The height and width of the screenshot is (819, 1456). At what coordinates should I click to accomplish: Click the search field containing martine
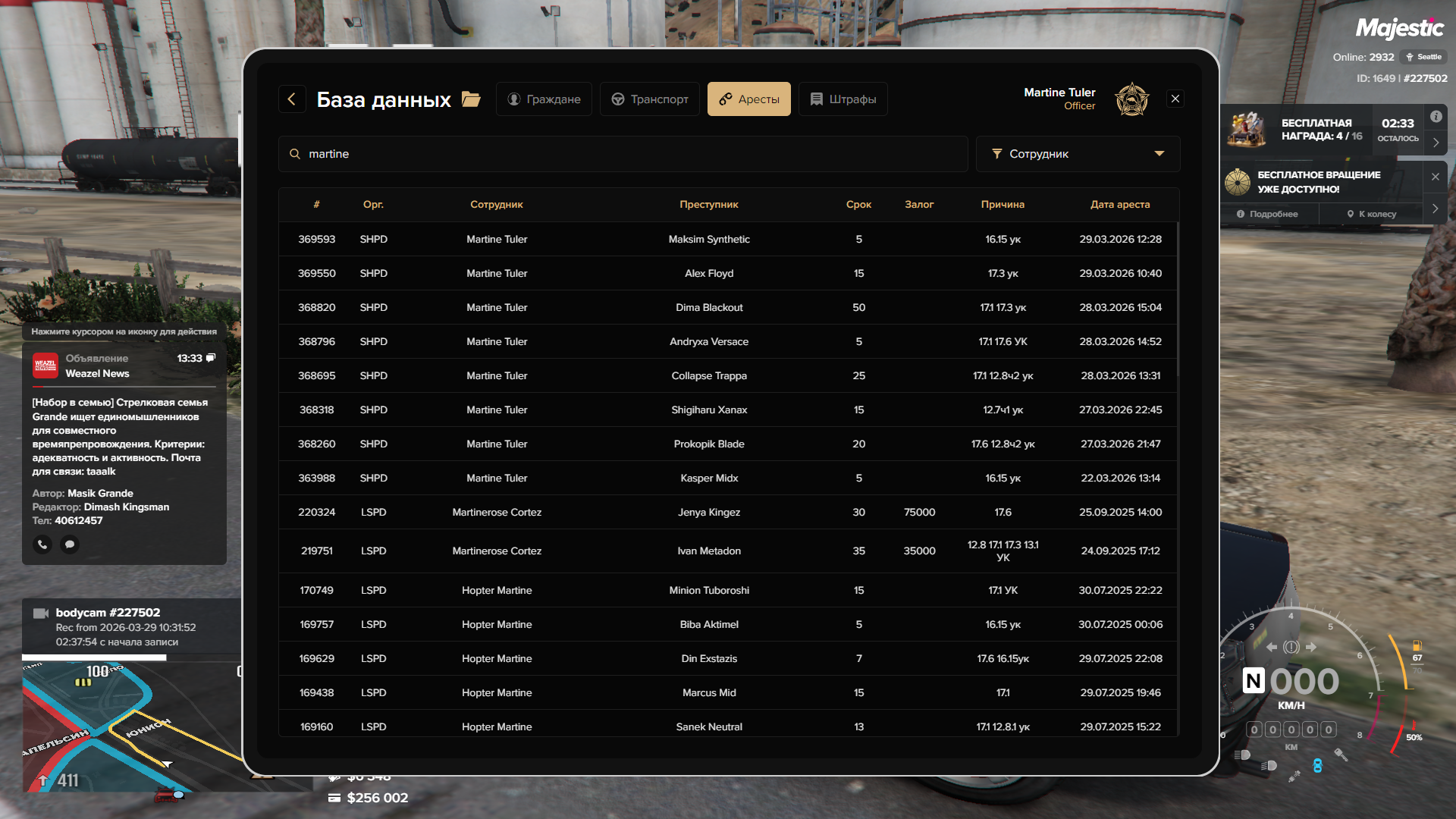[622, 154]
